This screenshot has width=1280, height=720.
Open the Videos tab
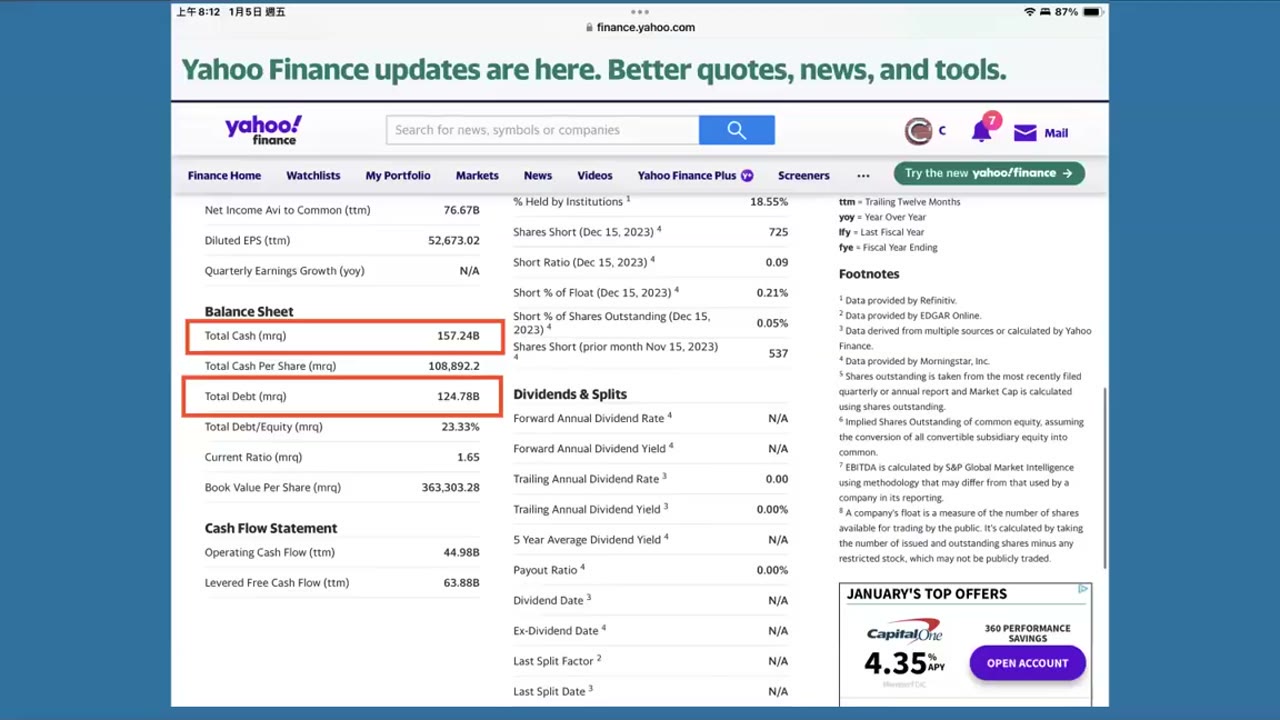595,176
